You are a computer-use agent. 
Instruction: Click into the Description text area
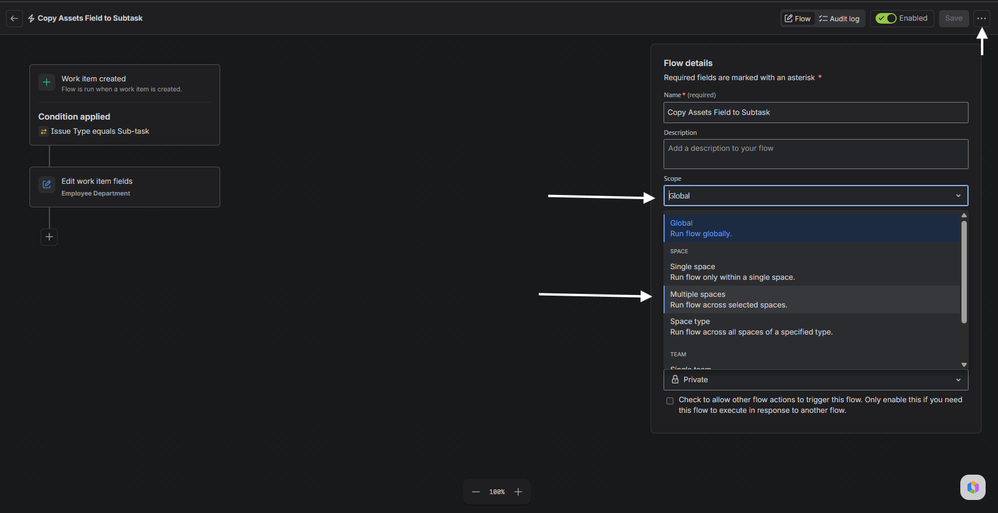[x=816, y=154]
